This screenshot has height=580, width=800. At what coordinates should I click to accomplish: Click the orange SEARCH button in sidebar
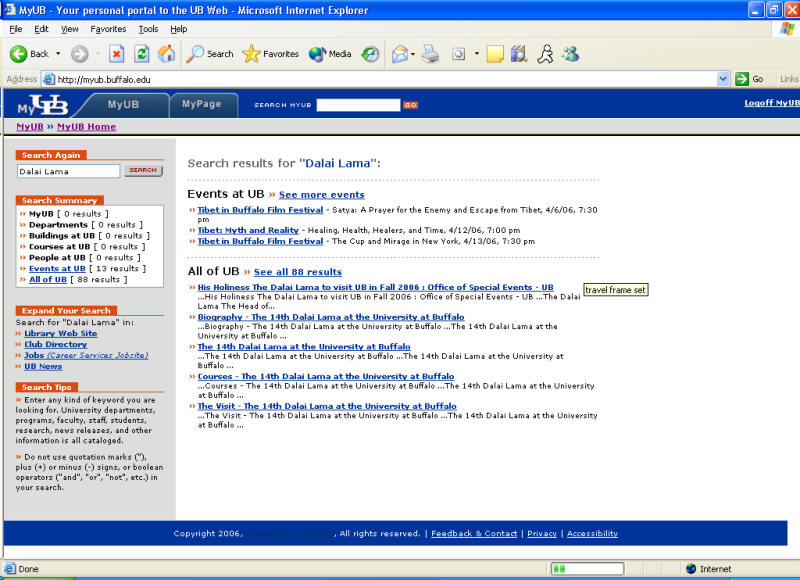coord(143,171)
